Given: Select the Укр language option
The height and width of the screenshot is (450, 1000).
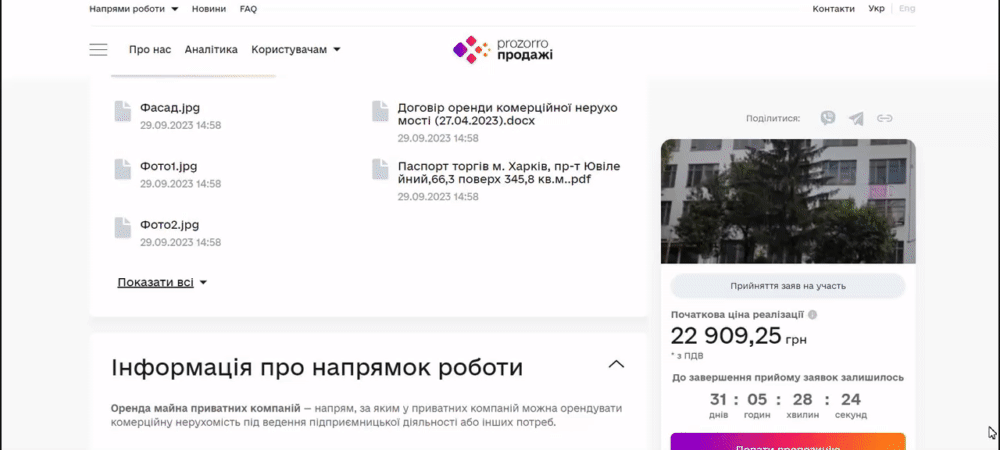Looking at the screenshot, I should click(876, 9).
